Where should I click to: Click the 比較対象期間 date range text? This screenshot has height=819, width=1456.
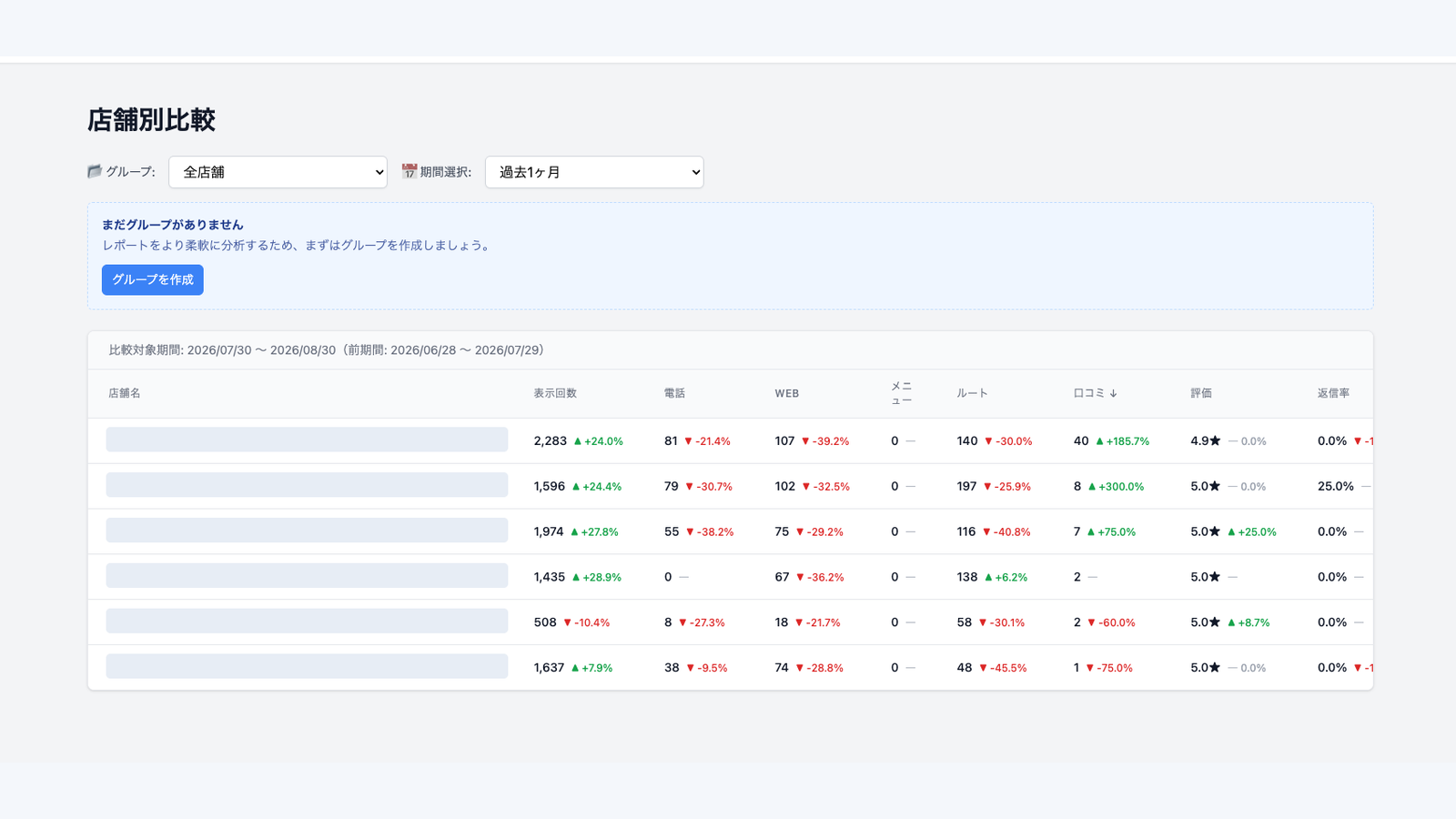click(x=327, y=350)
